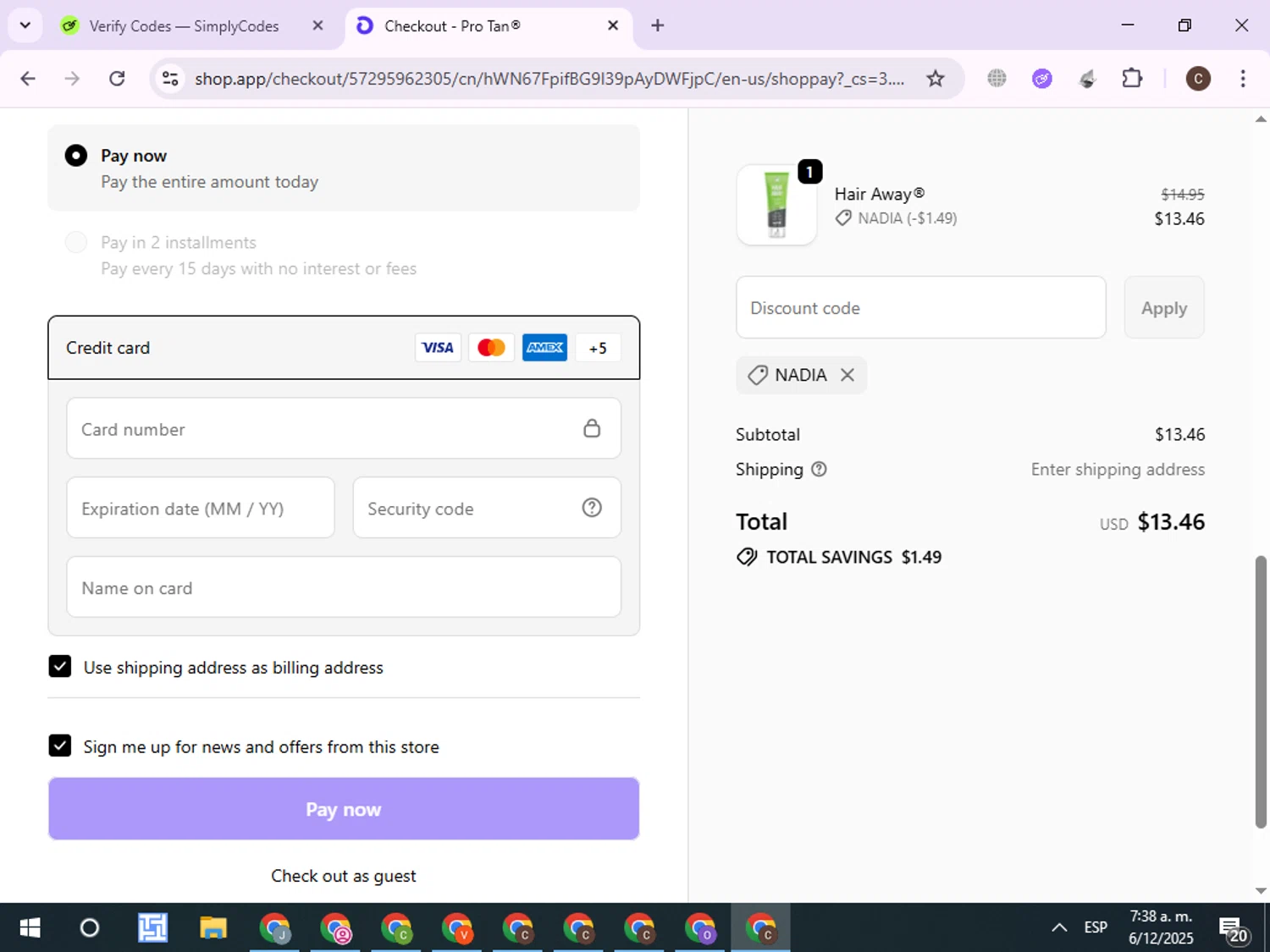The width and height of the screenshot is (1270, 952).
Task: Click the Enter shipping address text
Action: (1118, 470)
